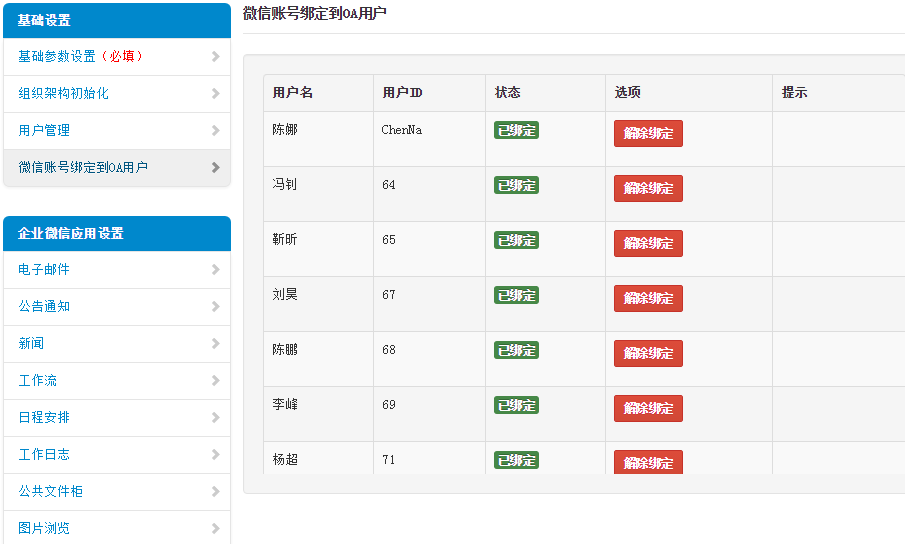Click 解除绑定 in 靳昕's row

(x=648, y=244)
